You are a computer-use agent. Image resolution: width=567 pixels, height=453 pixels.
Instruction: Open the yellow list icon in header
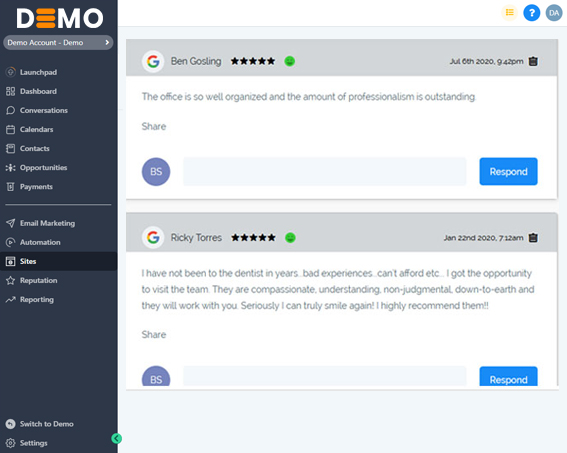coord(510,13)
